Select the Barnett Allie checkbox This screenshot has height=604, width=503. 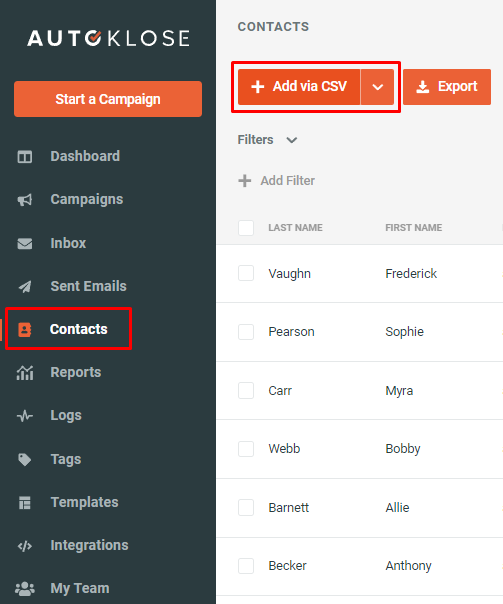[x=246, y=507]
